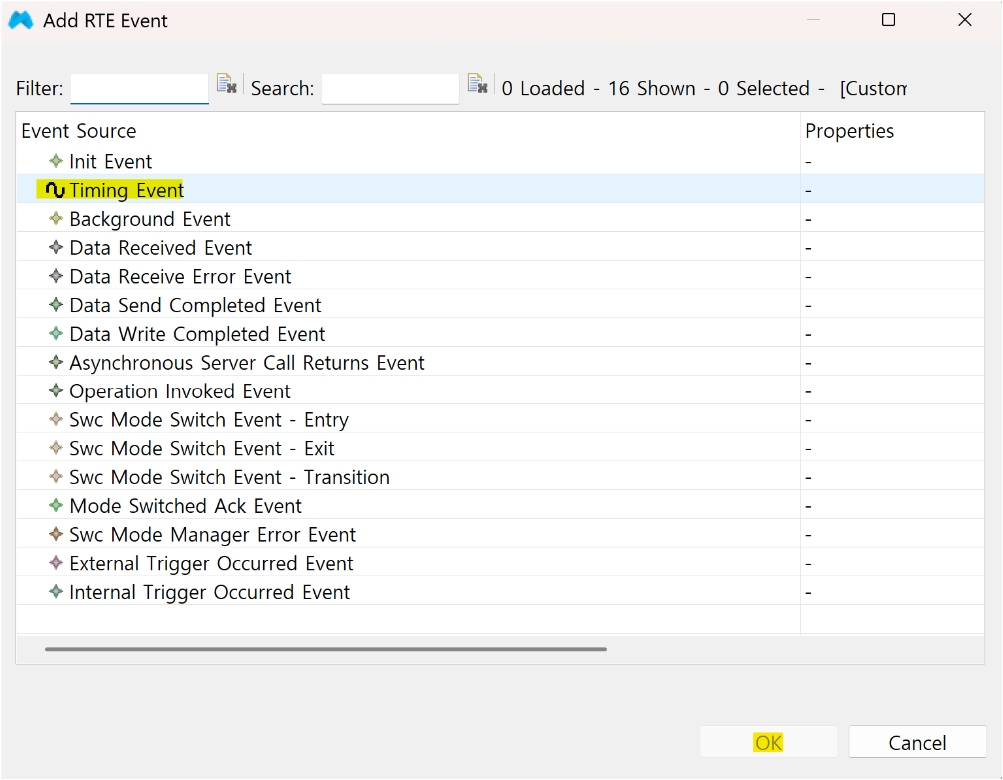Click the application logo in title bar
This screenshot has height=780, width=1003.
point(20,20)
